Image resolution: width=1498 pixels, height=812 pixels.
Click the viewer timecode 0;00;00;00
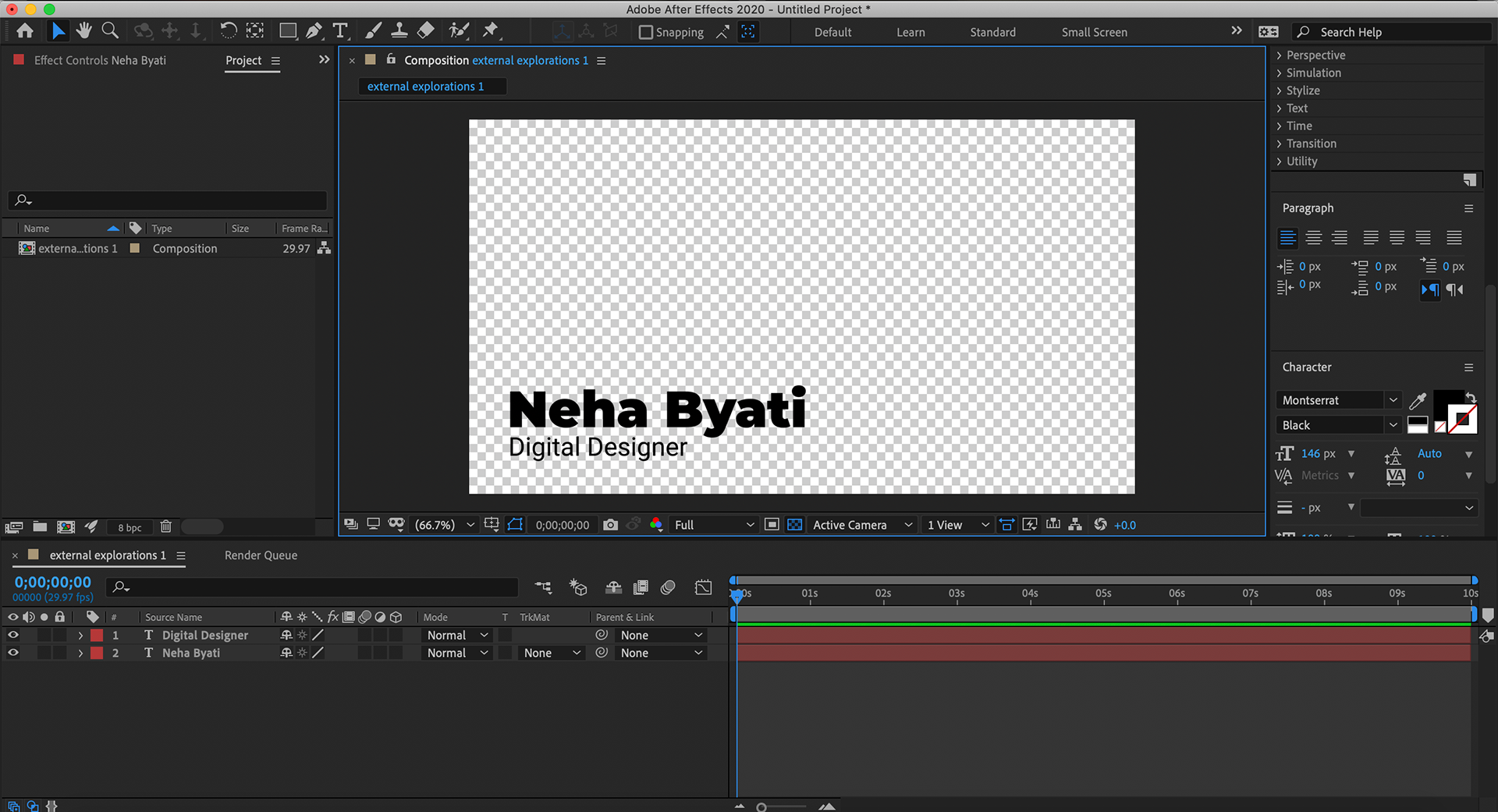coord(563,525)
